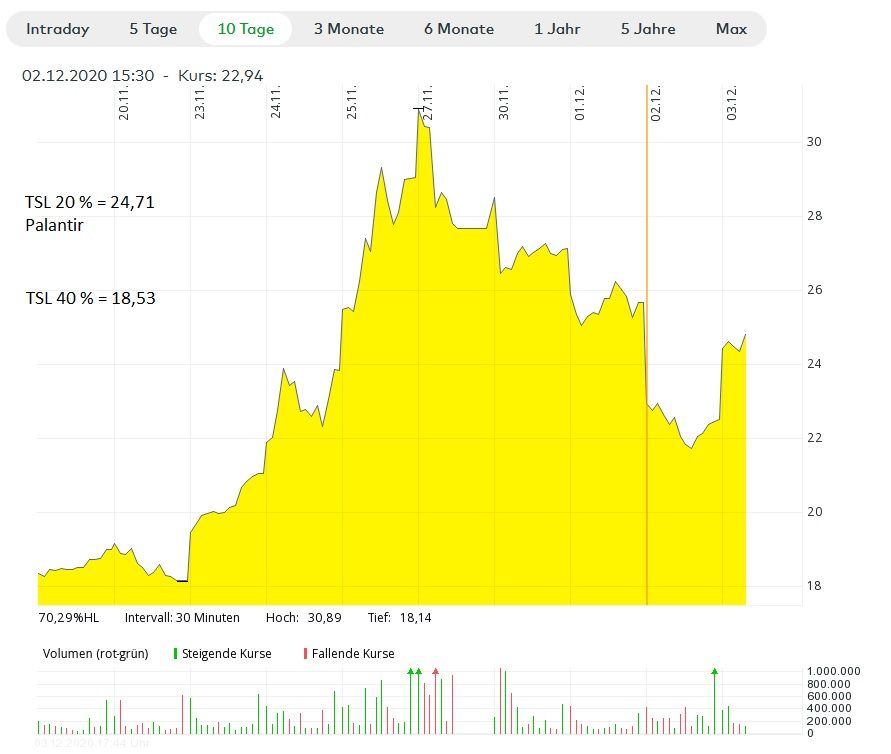The width and height of the screenshot is (891, 754).
Task: Click the Kurs: 22,94 quote text
Action: [x=221, y=74]
